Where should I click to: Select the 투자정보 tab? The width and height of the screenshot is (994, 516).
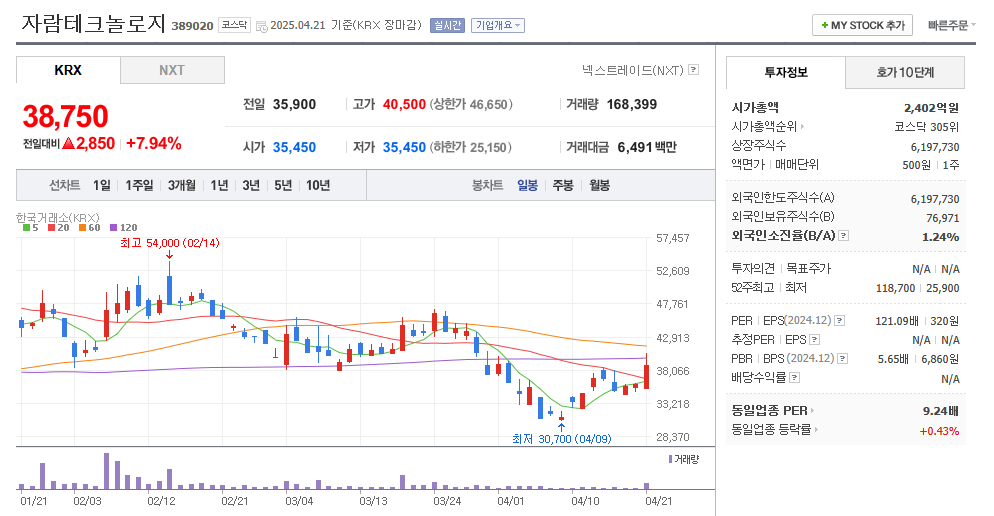(785, 73)
